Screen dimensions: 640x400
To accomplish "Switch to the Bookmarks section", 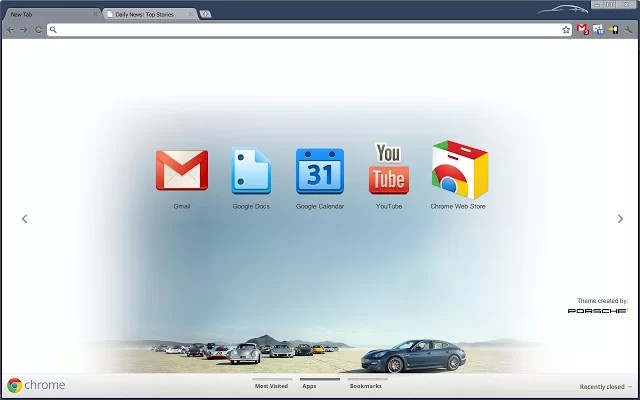I will [365, 385].
